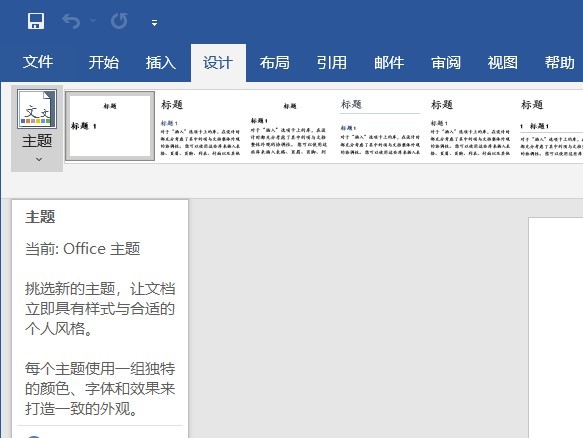This screenshot has height=438, width=583.
Task: Open Customize Quick Access Toolbar dropdown
Action: pos(154,23)
